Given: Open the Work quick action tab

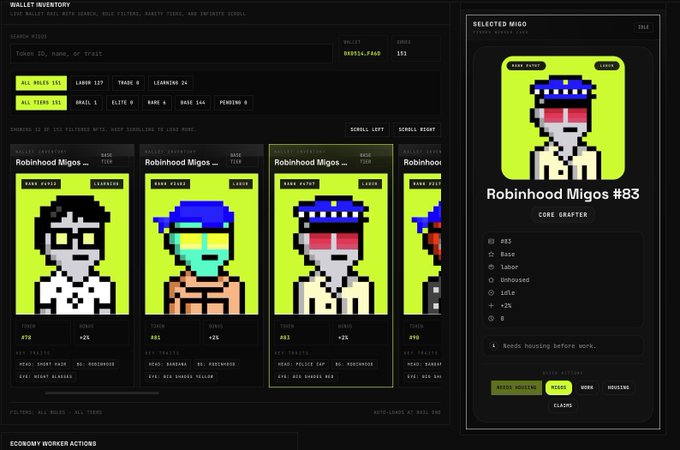Looking at the screenshot, I should pyautogui.click(x=587, y=388).
